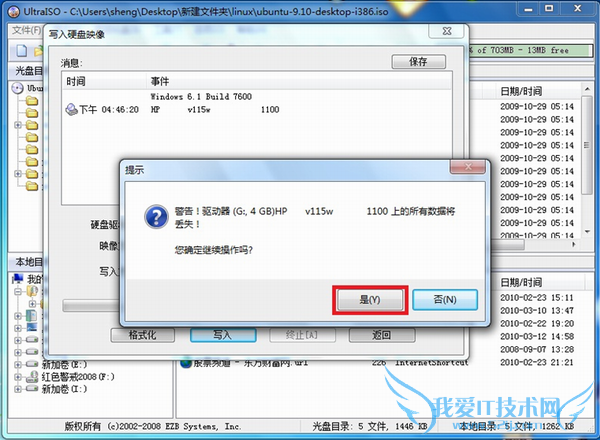The image size is (600, 440).
Task: Select the 2010-03-10 13:47 file row
Action: click(537, 311)
